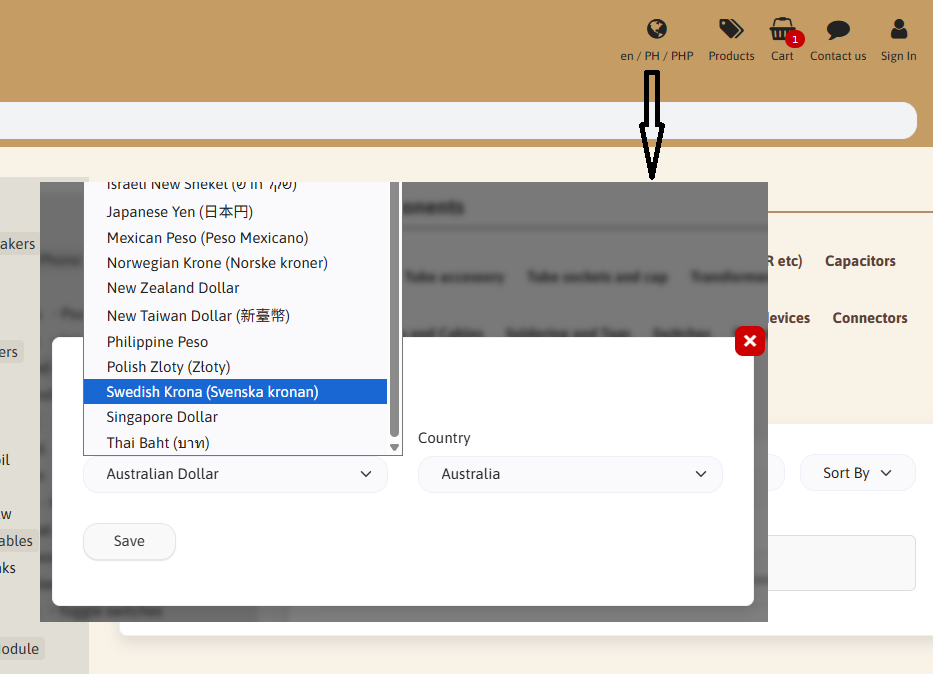Viewport: 933px width, 674px height.
Task: Open the Sort By dropdown
Action: pos(857,473)
